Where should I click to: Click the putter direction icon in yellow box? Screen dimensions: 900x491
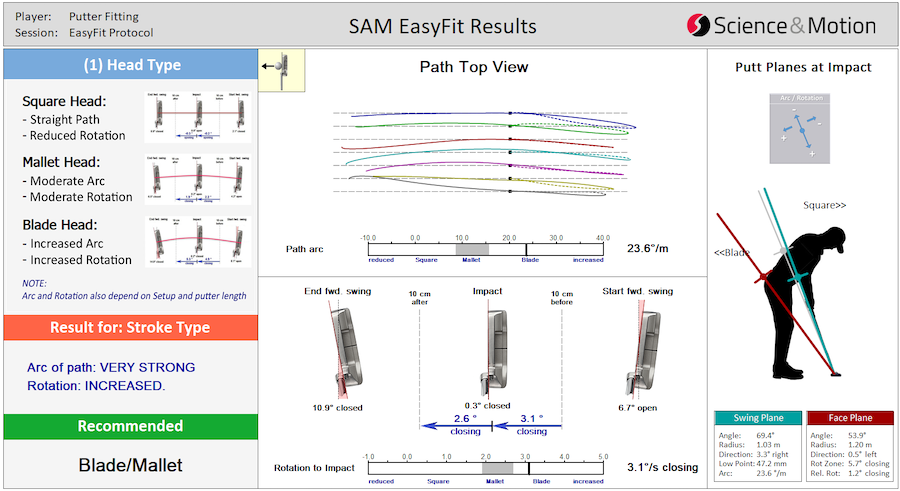(x=281, y=70)
